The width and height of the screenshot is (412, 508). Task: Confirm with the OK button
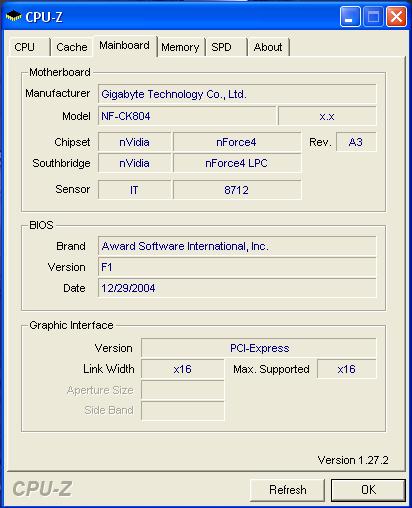coord(368,490)
